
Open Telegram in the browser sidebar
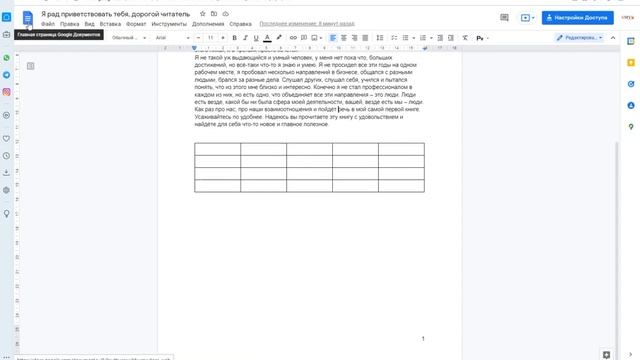pyautogui.click(x=6, y=75)
